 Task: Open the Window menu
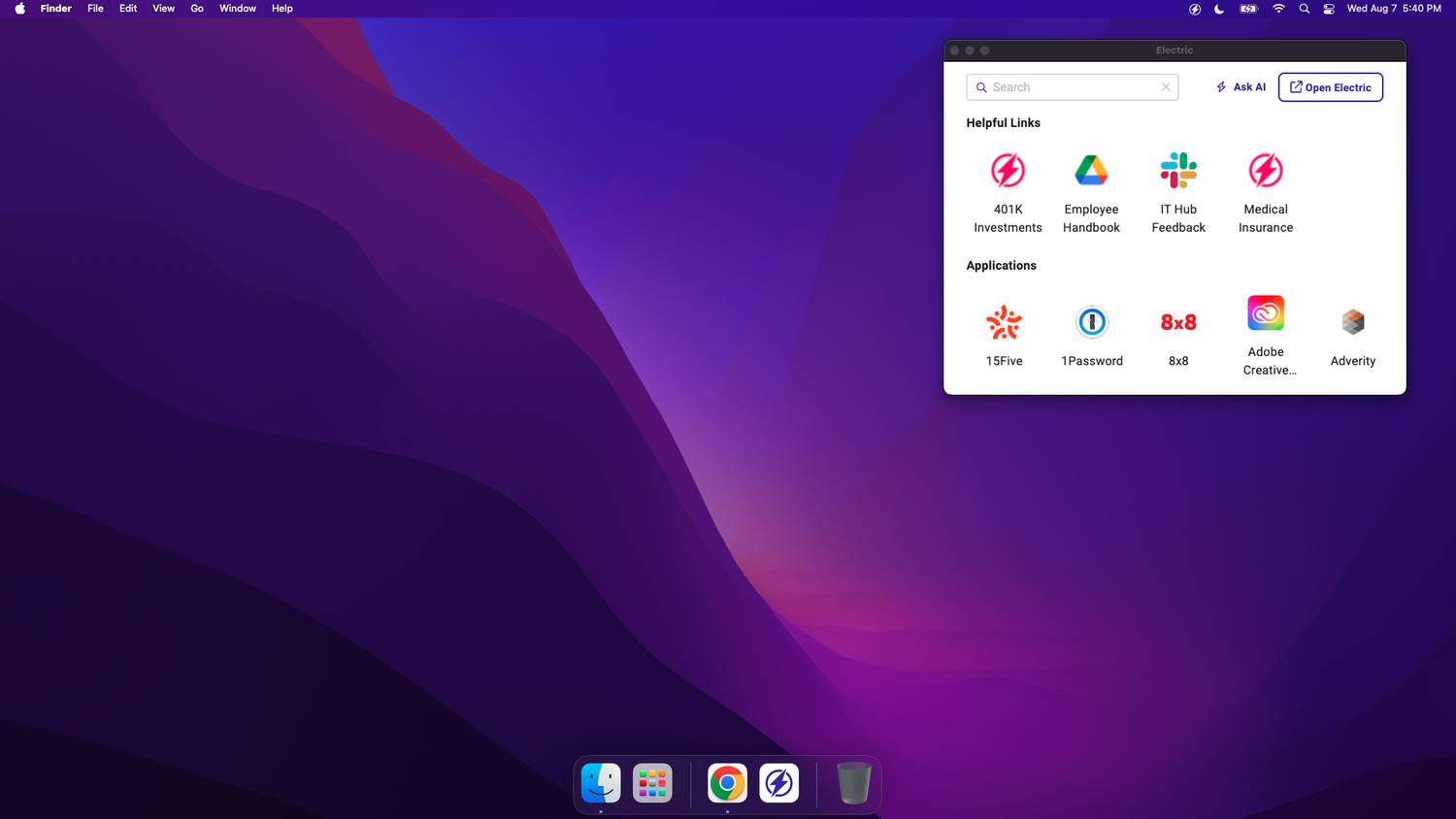[238, 9]
